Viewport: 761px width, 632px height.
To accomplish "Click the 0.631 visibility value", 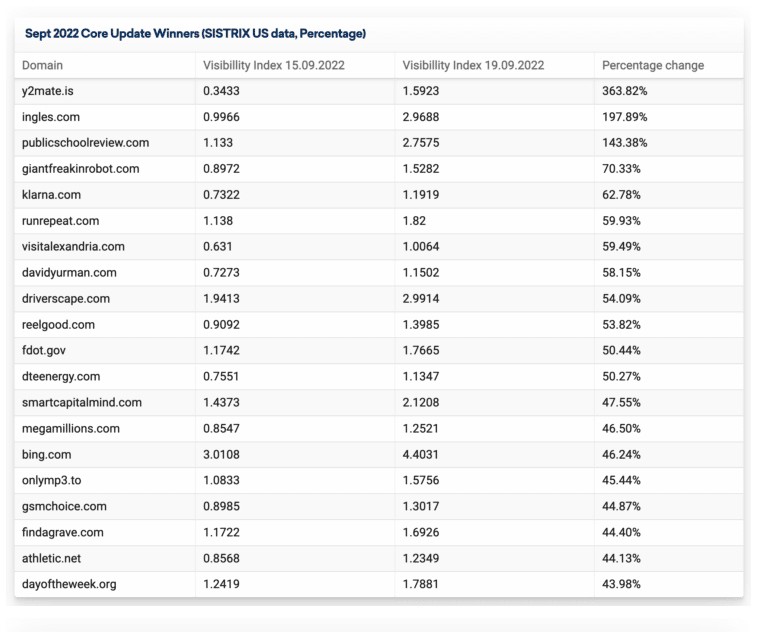I will (217, 247).
